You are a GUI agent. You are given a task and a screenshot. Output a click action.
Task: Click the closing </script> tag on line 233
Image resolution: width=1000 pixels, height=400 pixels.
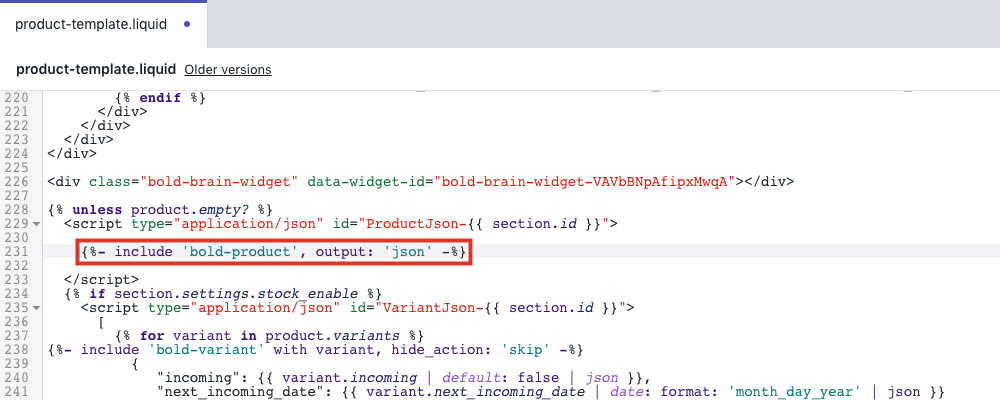pos(101,280)
